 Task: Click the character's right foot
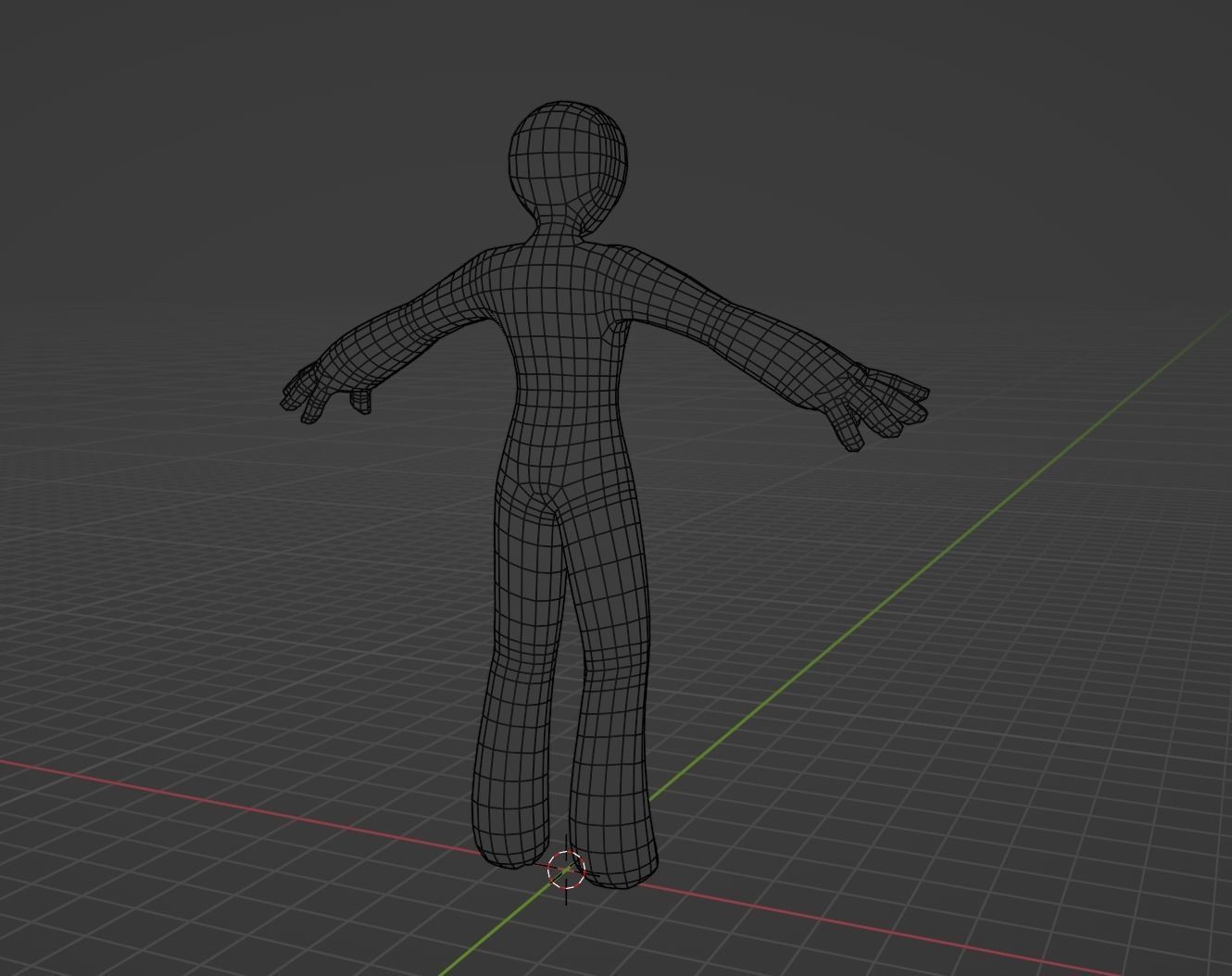point(509,852)
